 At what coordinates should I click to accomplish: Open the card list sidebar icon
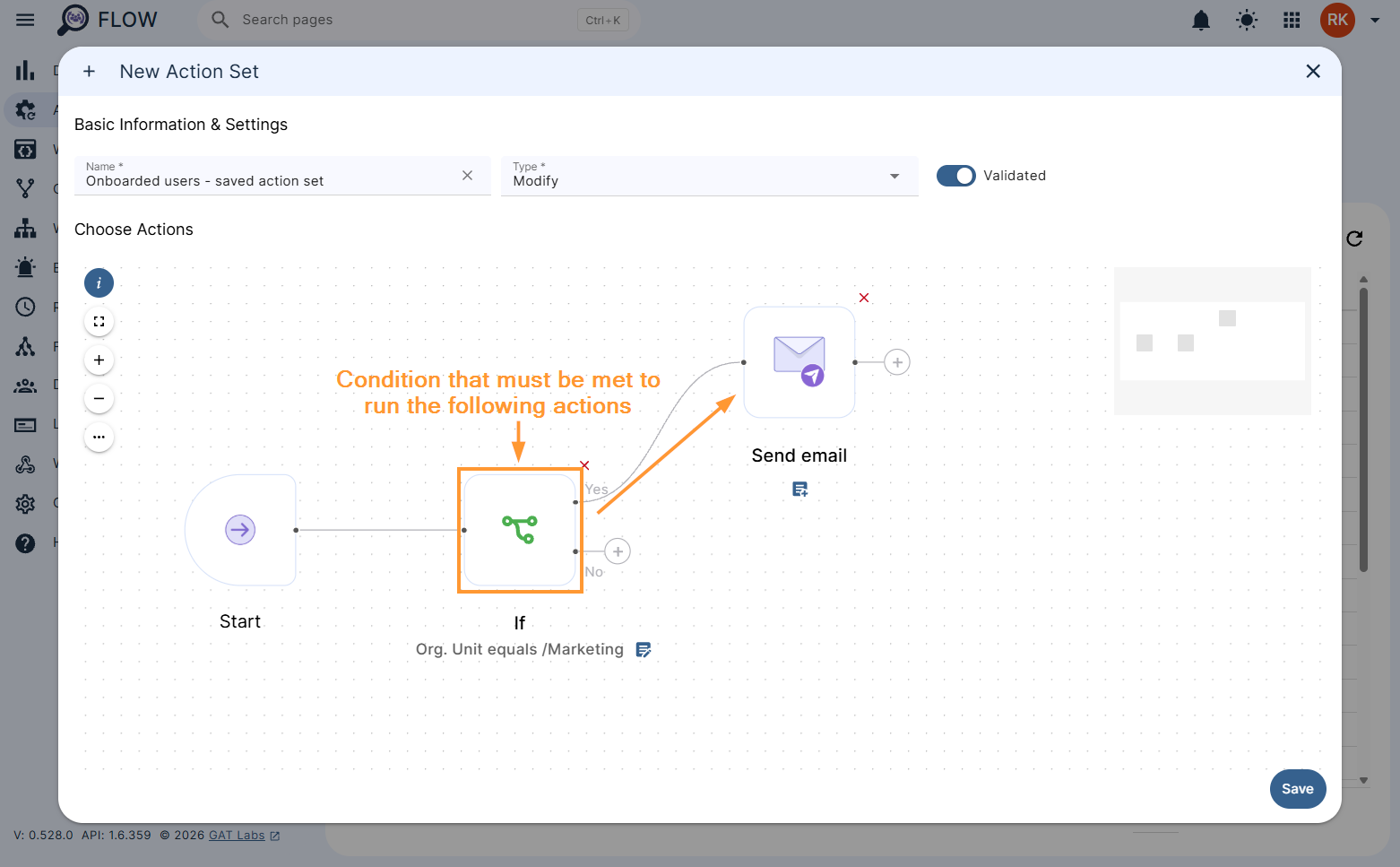(25, 425)
